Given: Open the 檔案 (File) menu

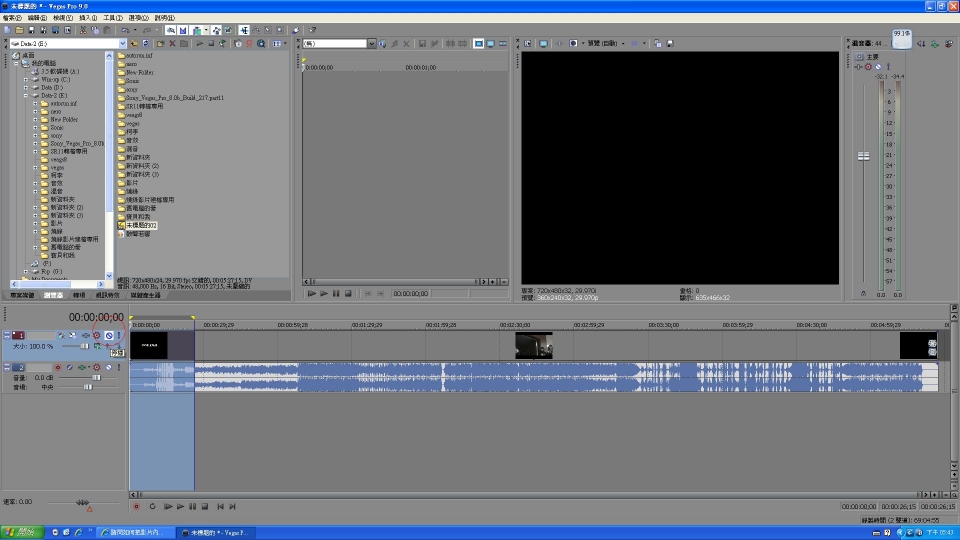Looking at the screenshot, I should [11, 18].
